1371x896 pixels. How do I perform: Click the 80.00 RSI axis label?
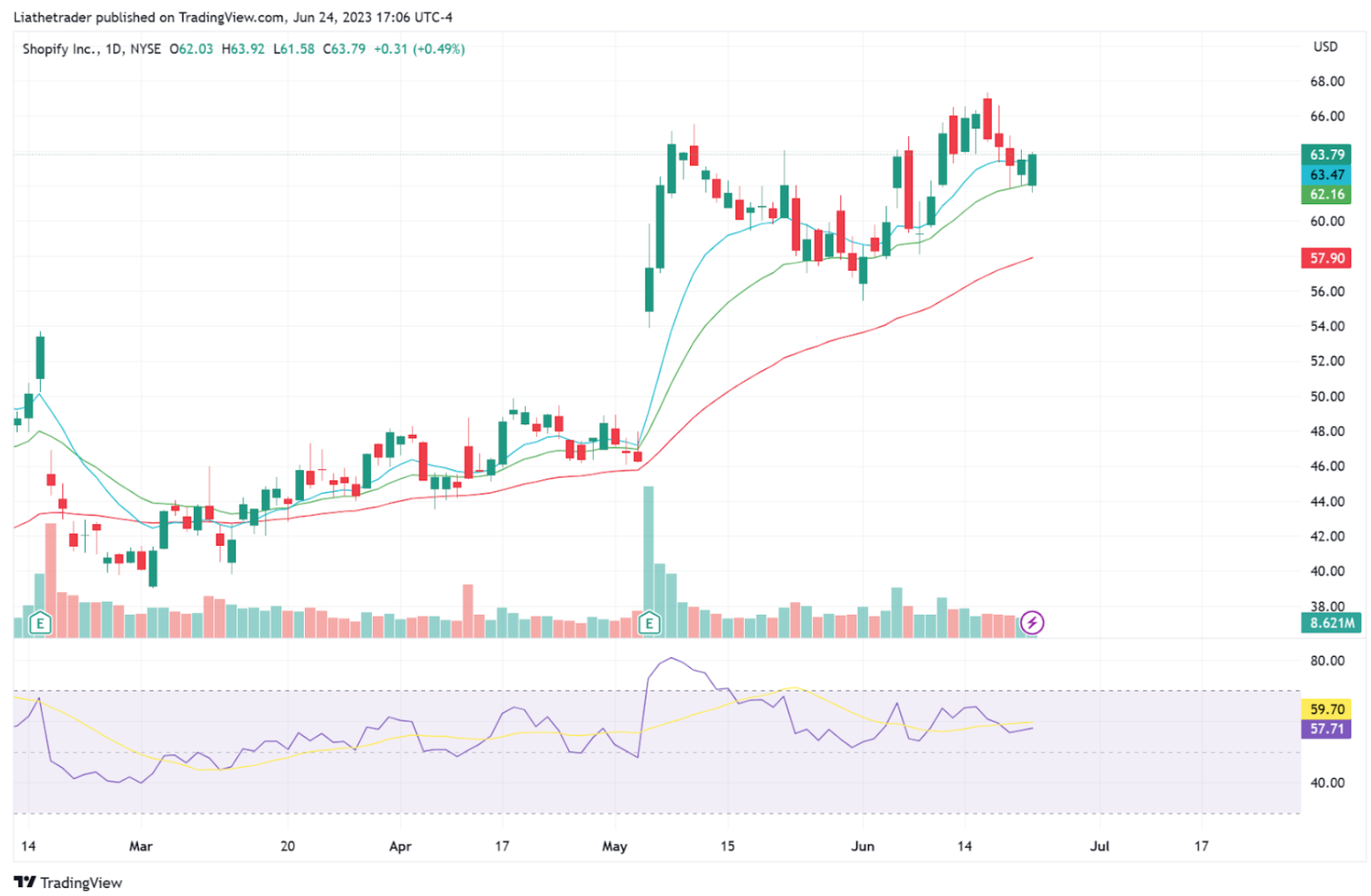point(1326,660)
